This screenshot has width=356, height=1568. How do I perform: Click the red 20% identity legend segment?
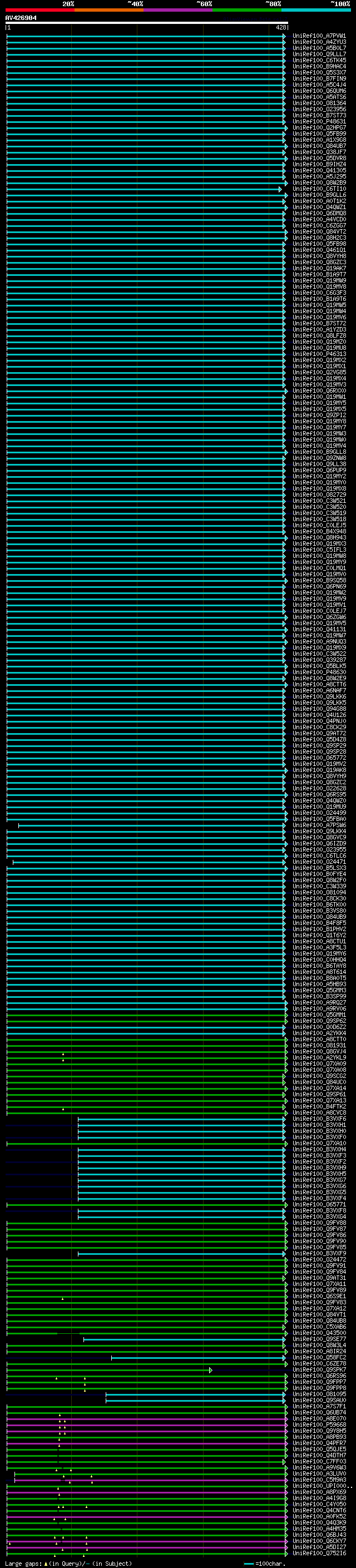click(39, 10)
